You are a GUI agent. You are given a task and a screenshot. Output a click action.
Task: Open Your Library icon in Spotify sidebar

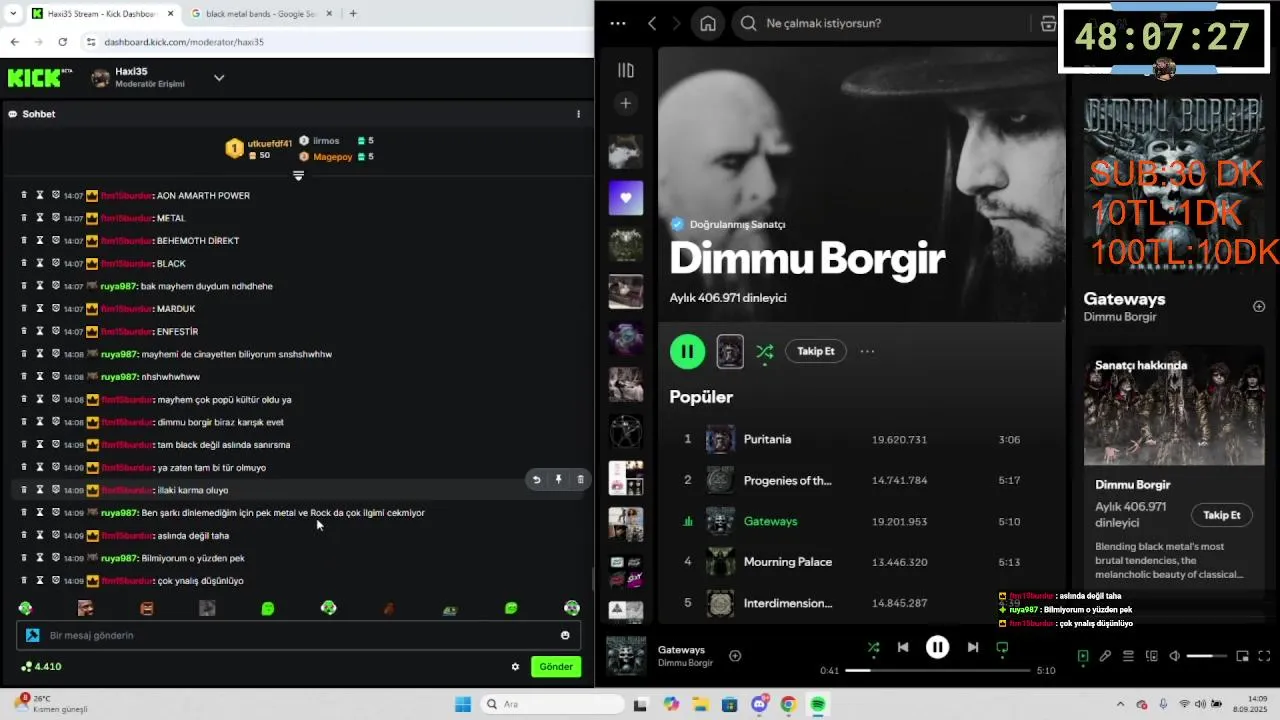[x=626, y=70]
